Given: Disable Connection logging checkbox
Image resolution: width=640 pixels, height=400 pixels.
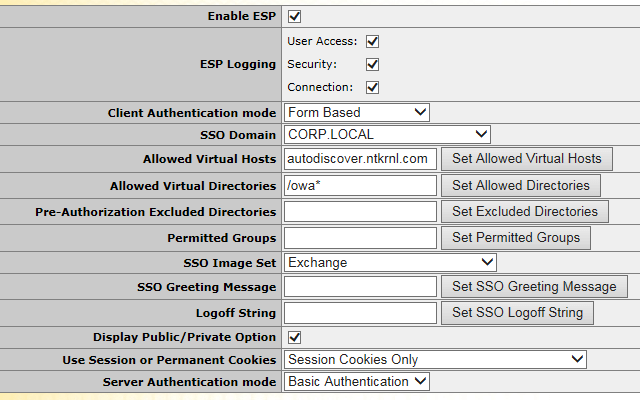Looking at the screenshot, I should (373, 87).
